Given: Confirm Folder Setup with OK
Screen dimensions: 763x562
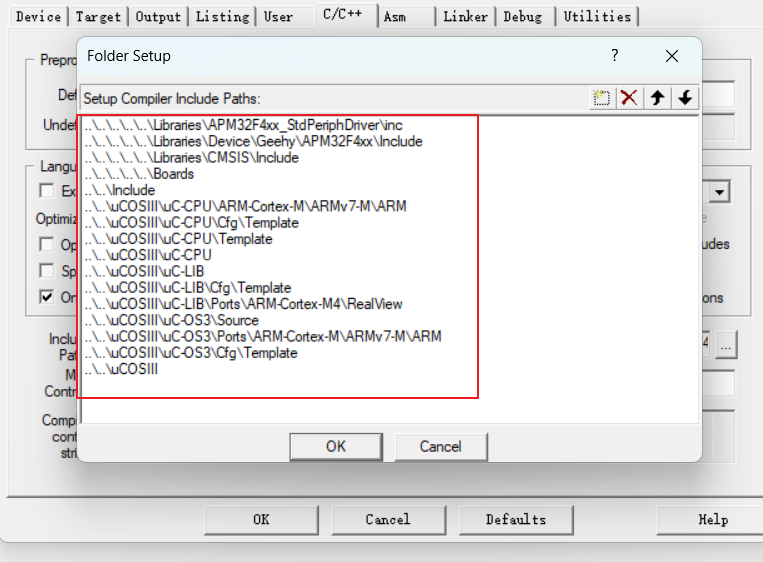Looking at the screenshot, I should pyautogui.click(x=336, y=446).
